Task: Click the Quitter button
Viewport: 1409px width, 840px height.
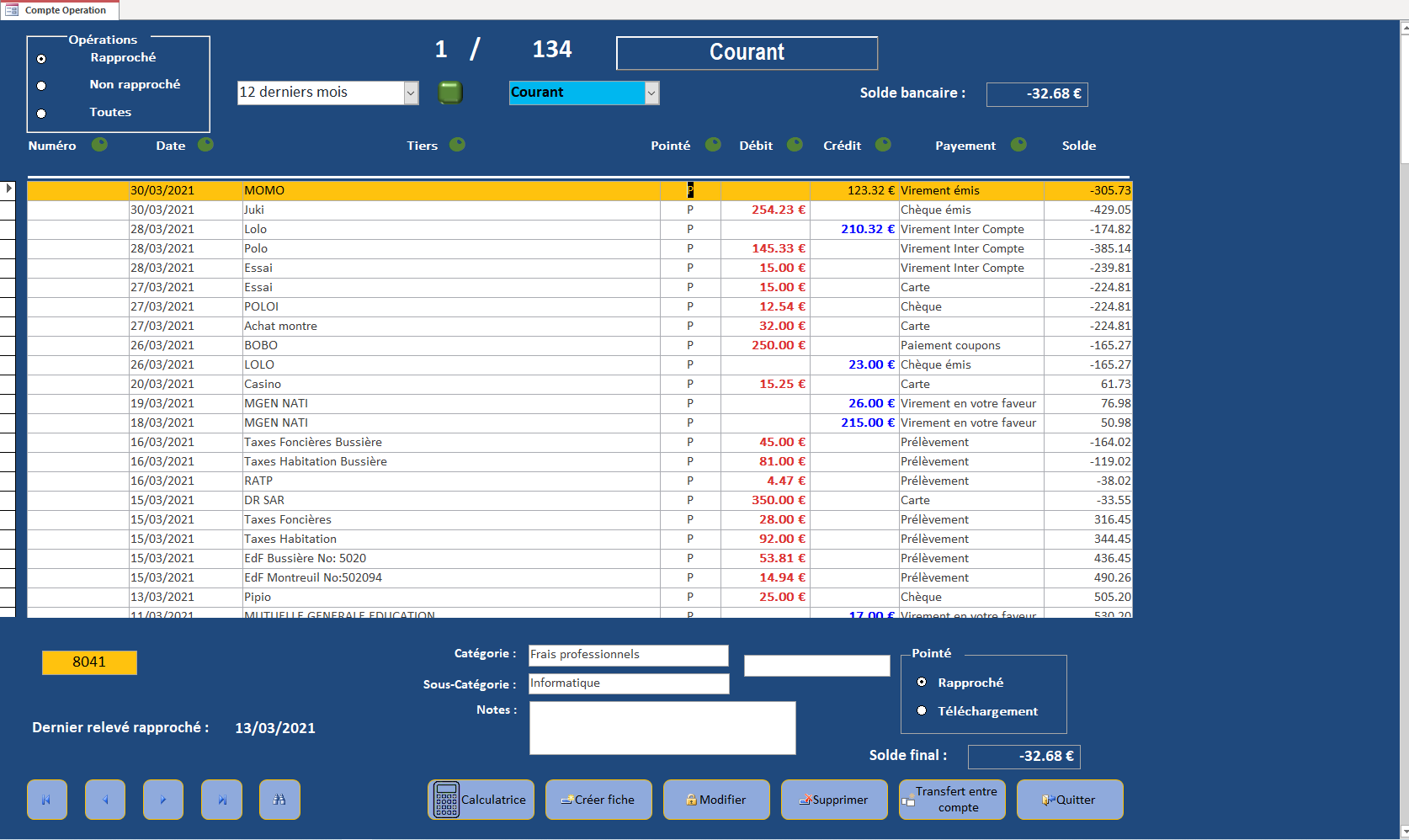Action: tap(1070, 800)
